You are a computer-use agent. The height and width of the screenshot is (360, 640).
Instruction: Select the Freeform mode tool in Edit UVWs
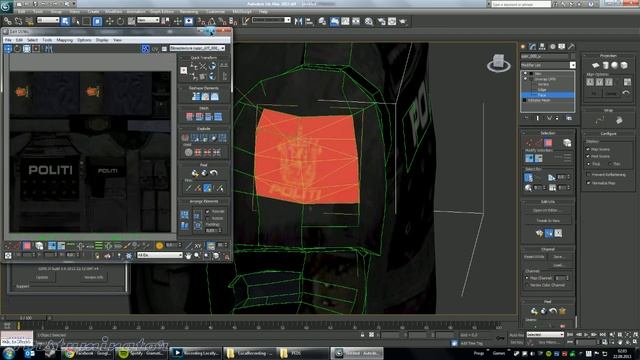(36, 49)
